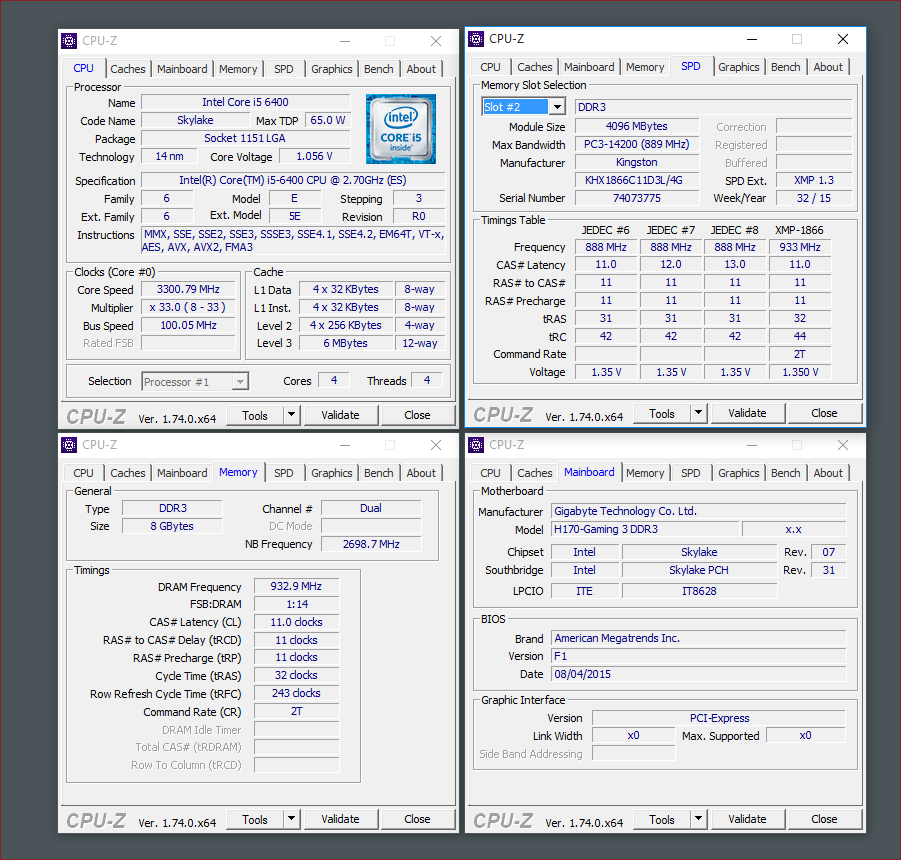Viewport: 901px width, 860px height.
Task: Click the processor name 'Intel Core i5 6400'
Action: [x=245, y=102]
